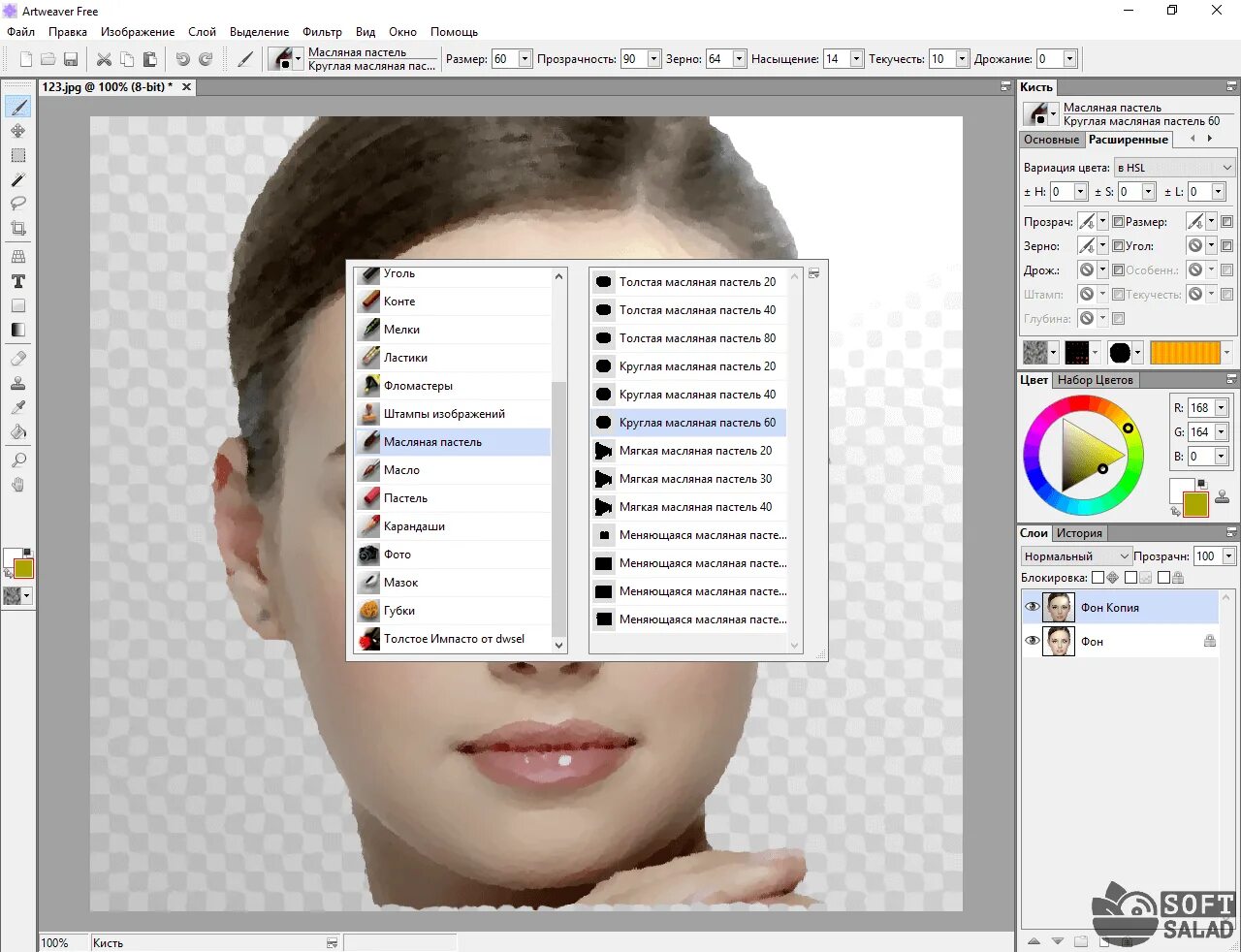Select the Magic Wand tool

[x=18, y=179]
